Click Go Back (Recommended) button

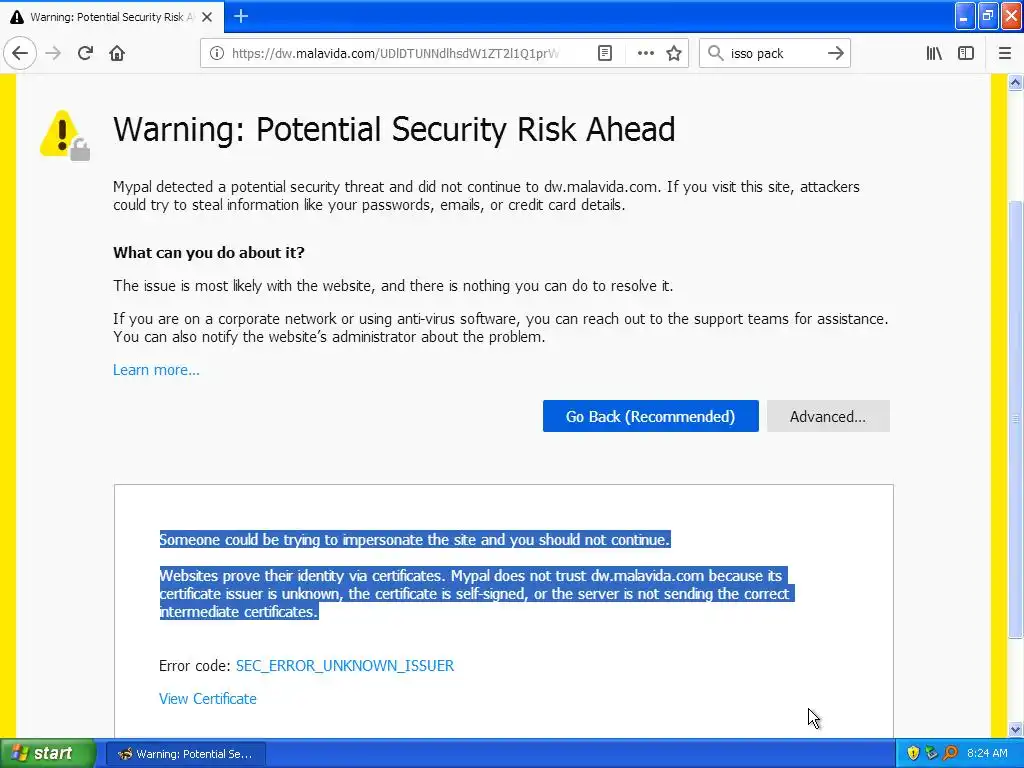click(x=650, y=416)
